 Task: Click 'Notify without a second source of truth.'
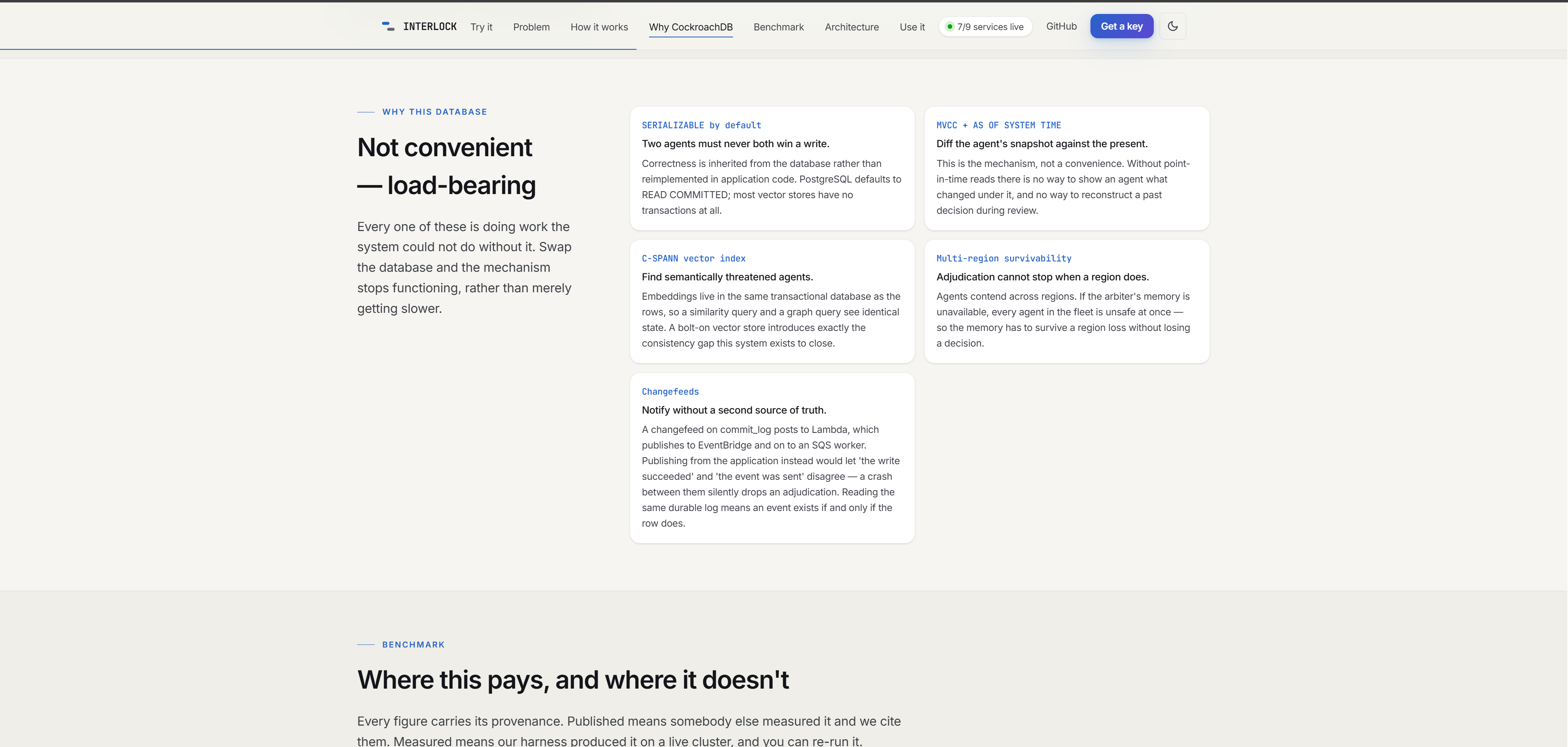coord(733,410)
